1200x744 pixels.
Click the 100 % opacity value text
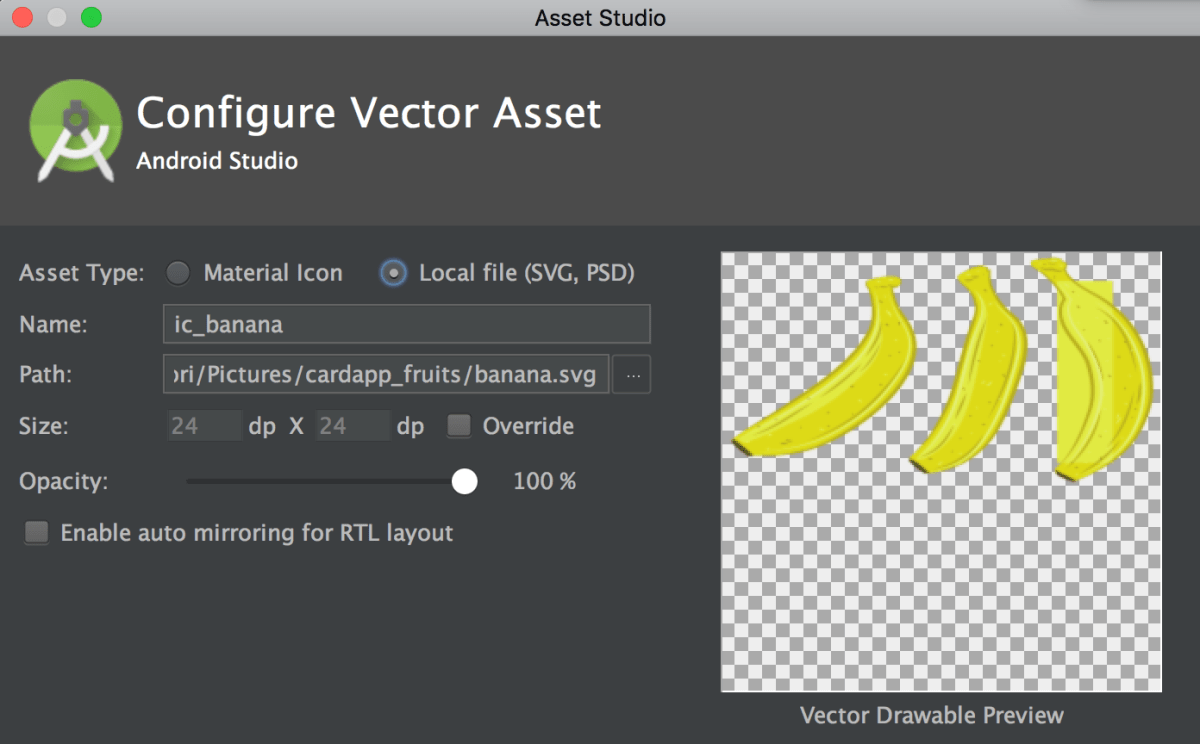click(543, 481)
